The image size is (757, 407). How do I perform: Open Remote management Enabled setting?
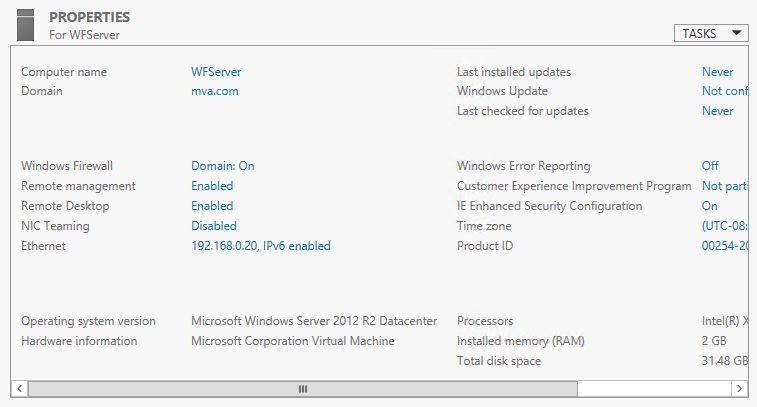(x=212, y=186)
